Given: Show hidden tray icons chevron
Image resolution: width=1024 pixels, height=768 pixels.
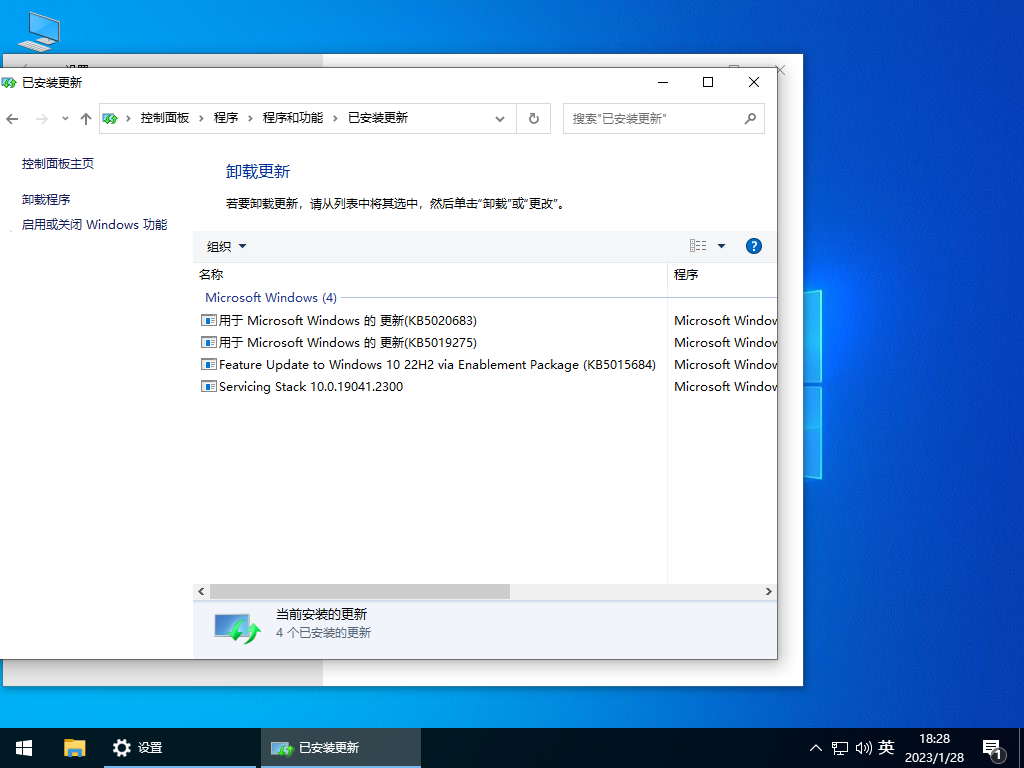Looking at the screenshot, I should [x=816, y=748].
